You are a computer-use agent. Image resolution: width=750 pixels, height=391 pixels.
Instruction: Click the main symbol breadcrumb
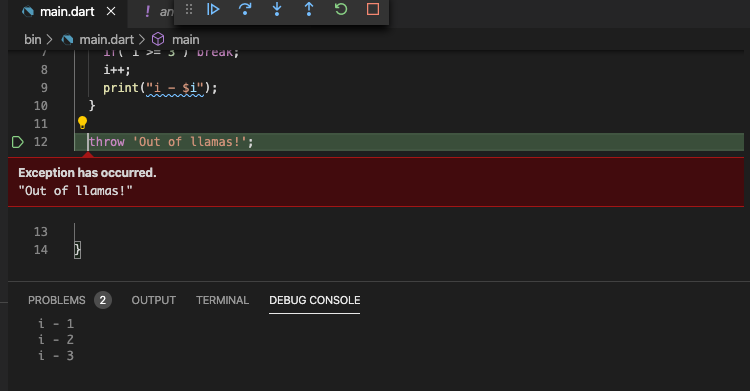coord(186,39)
